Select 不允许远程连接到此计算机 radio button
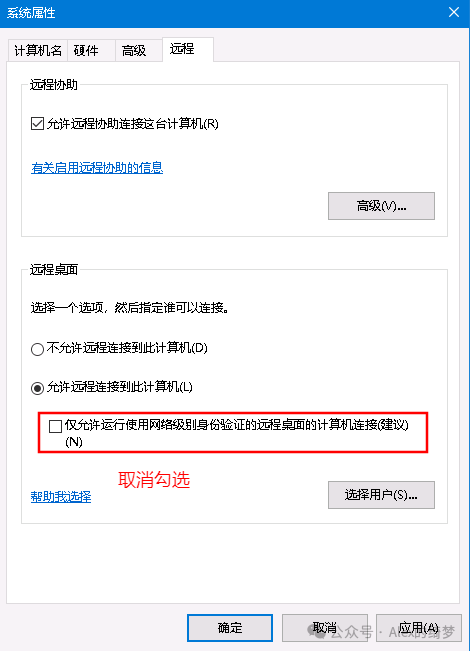The width and height of the screenshot is (470, 651). [37, 349]
